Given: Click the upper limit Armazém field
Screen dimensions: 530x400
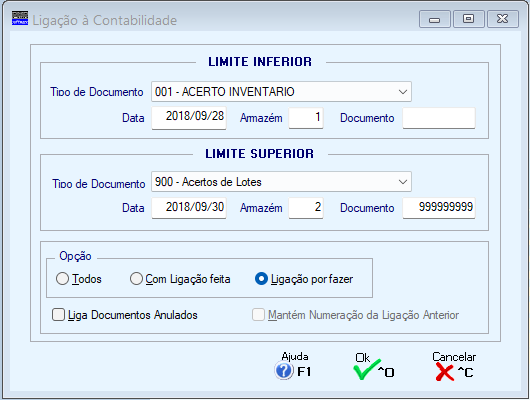Looking at the screenshot, I should pos(306,208).
